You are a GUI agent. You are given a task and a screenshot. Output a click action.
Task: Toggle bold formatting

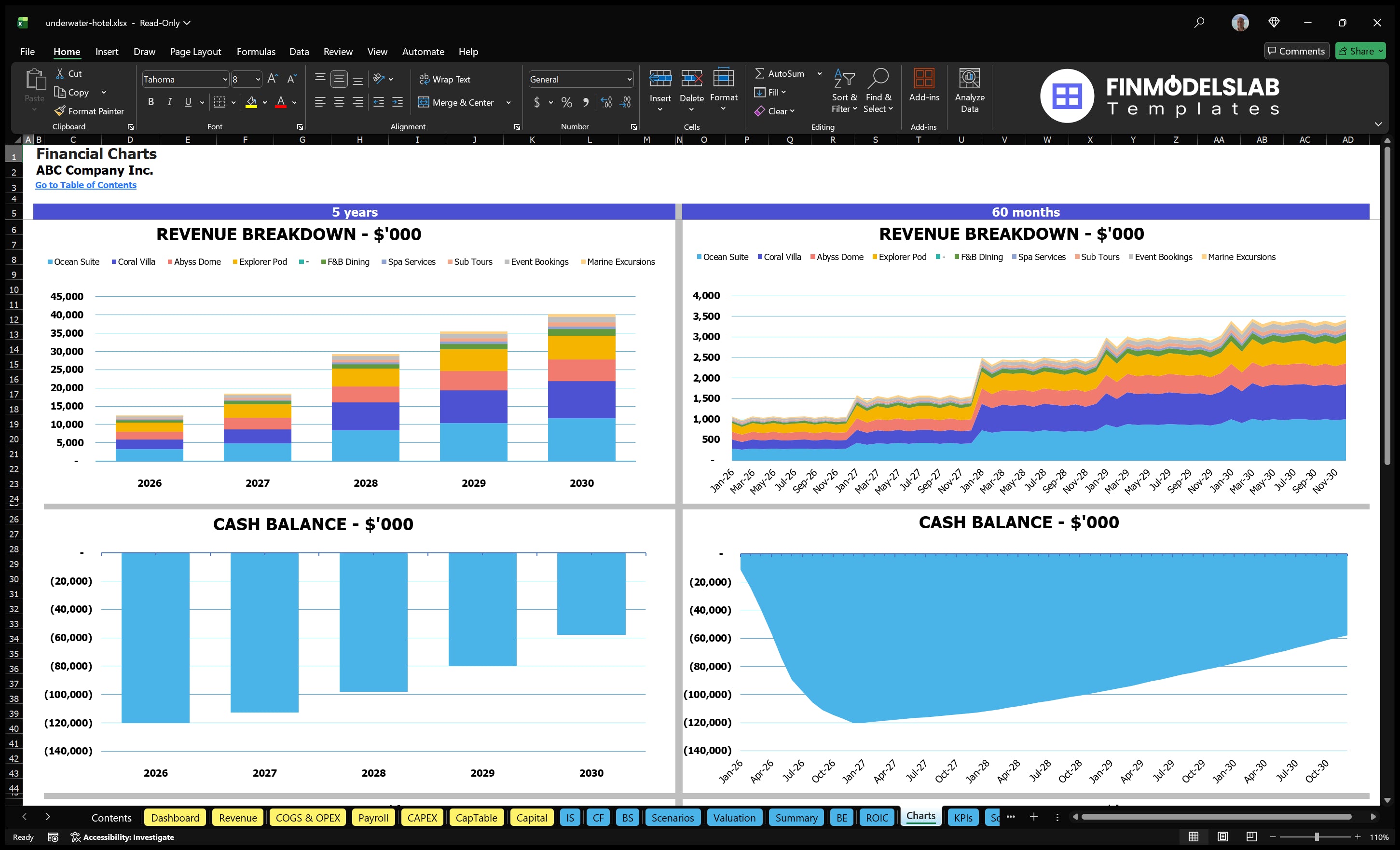coord(151,102)
